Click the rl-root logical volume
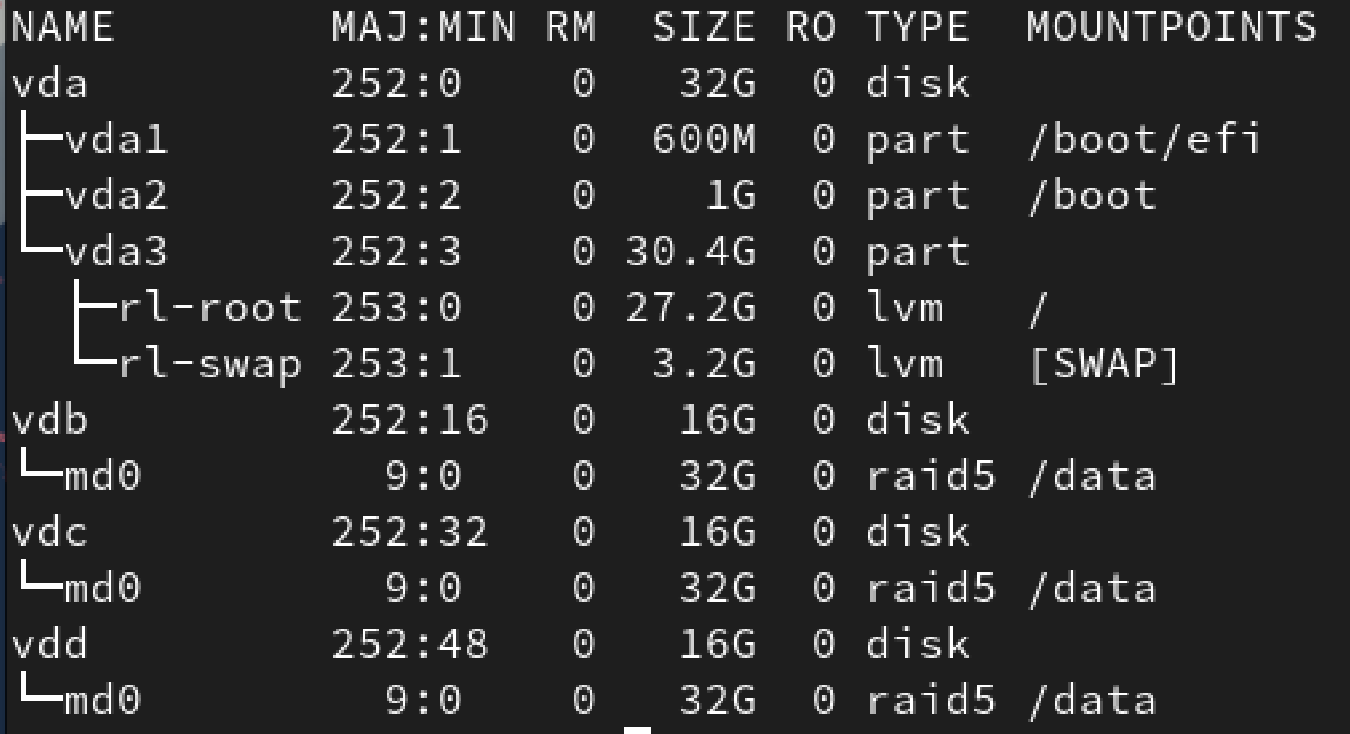The image size is (1350, 734). tap(209, 308)
